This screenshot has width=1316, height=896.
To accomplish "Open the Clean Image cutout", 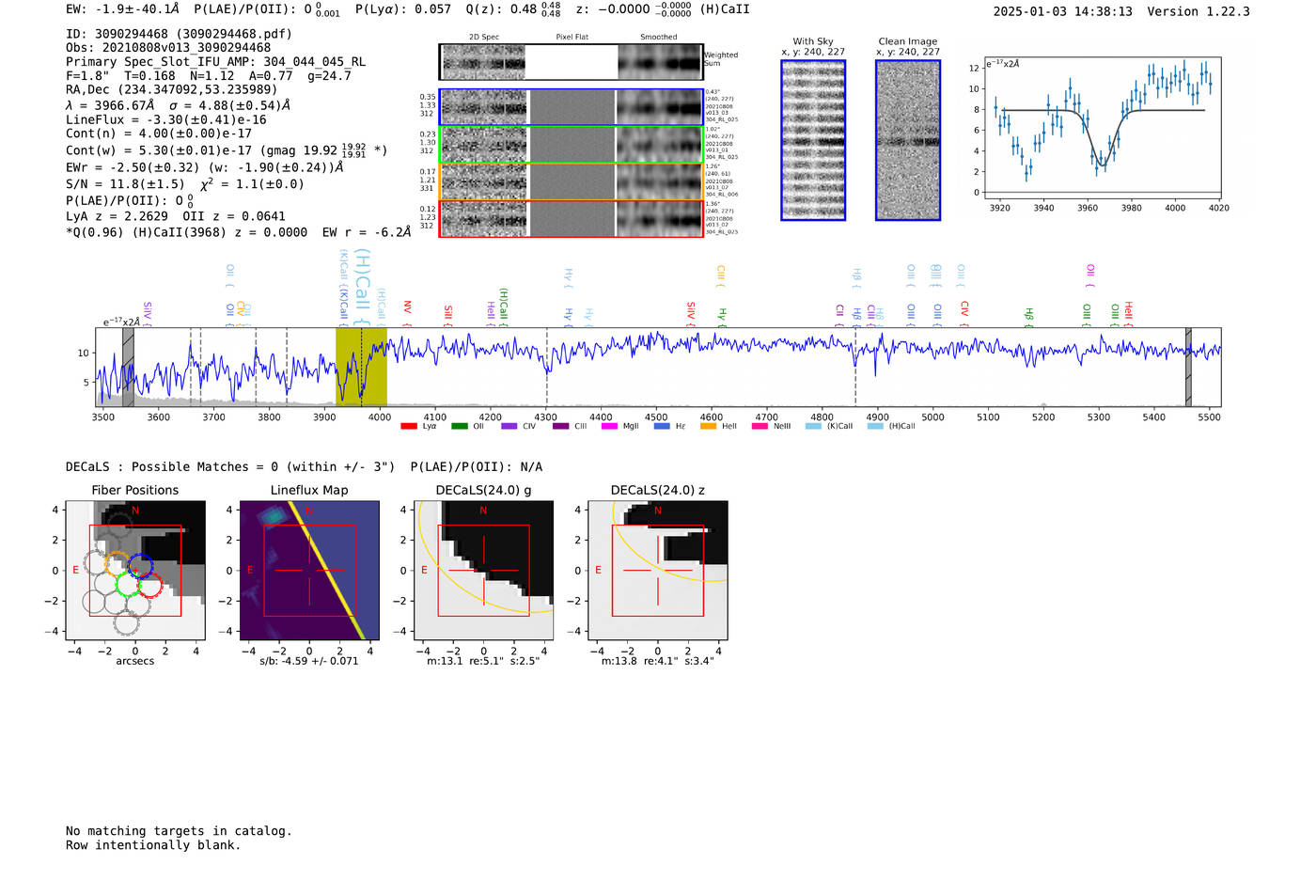I will pyautogui.click(x=908, y=140).
